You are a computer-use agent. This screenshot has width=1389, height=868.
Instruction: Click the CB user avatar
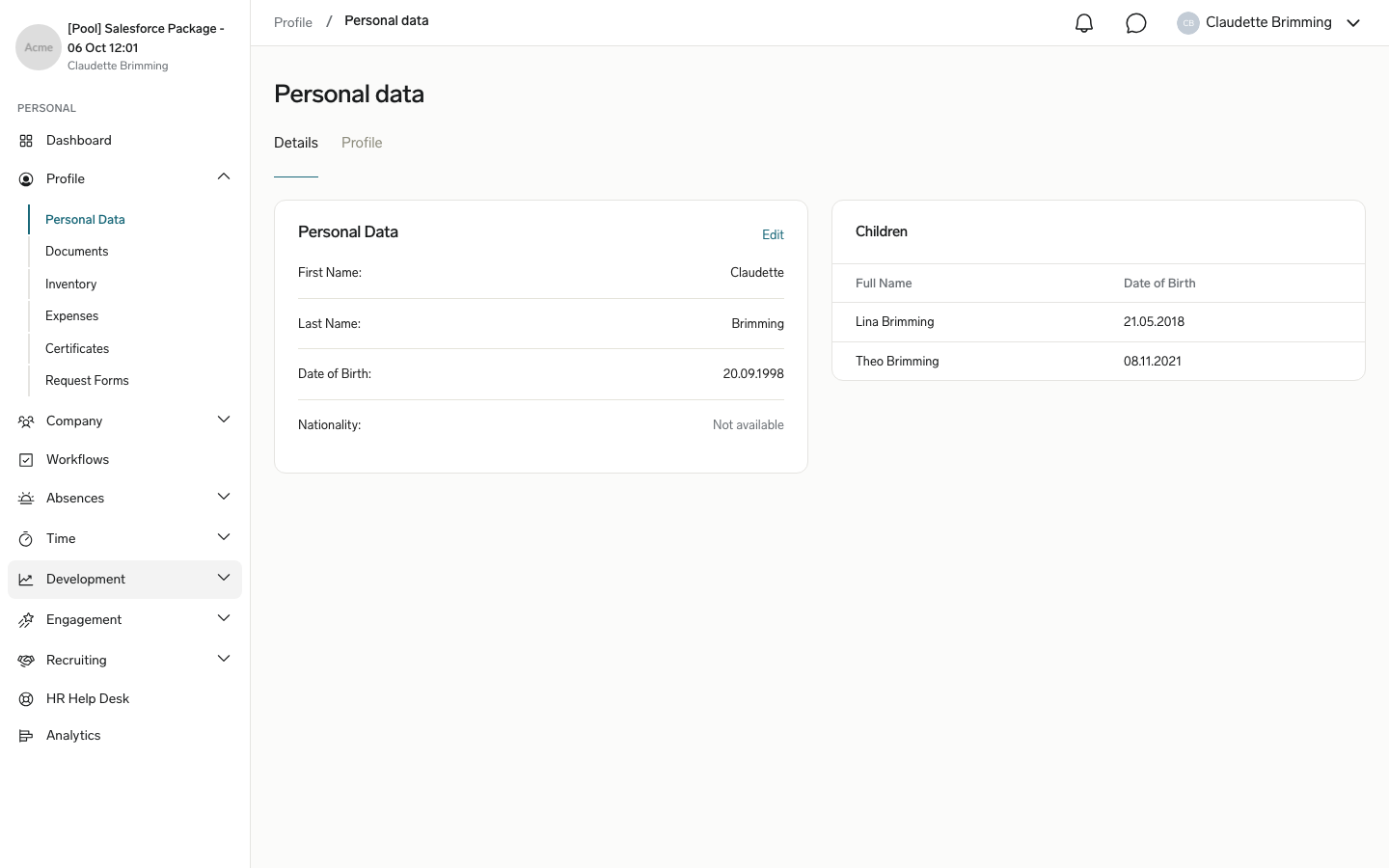pos(1188,23)
